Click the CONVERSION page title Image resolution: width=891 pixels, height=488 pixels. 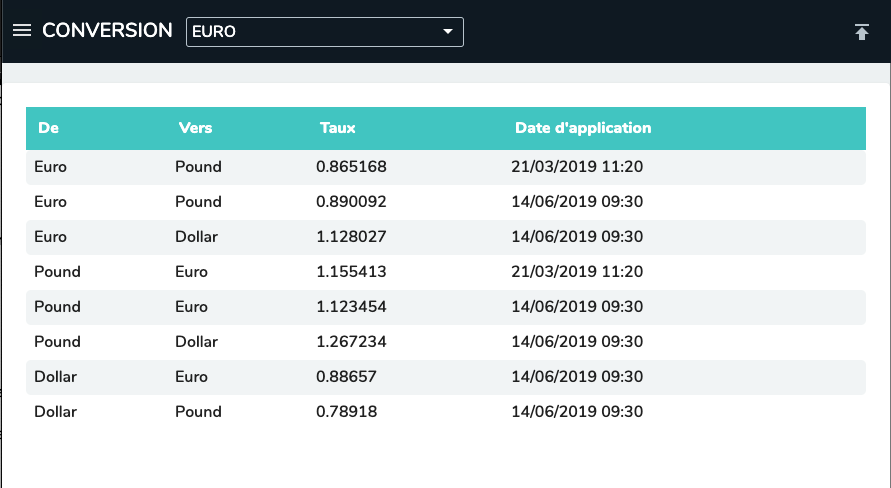click(x=107, y=31)
